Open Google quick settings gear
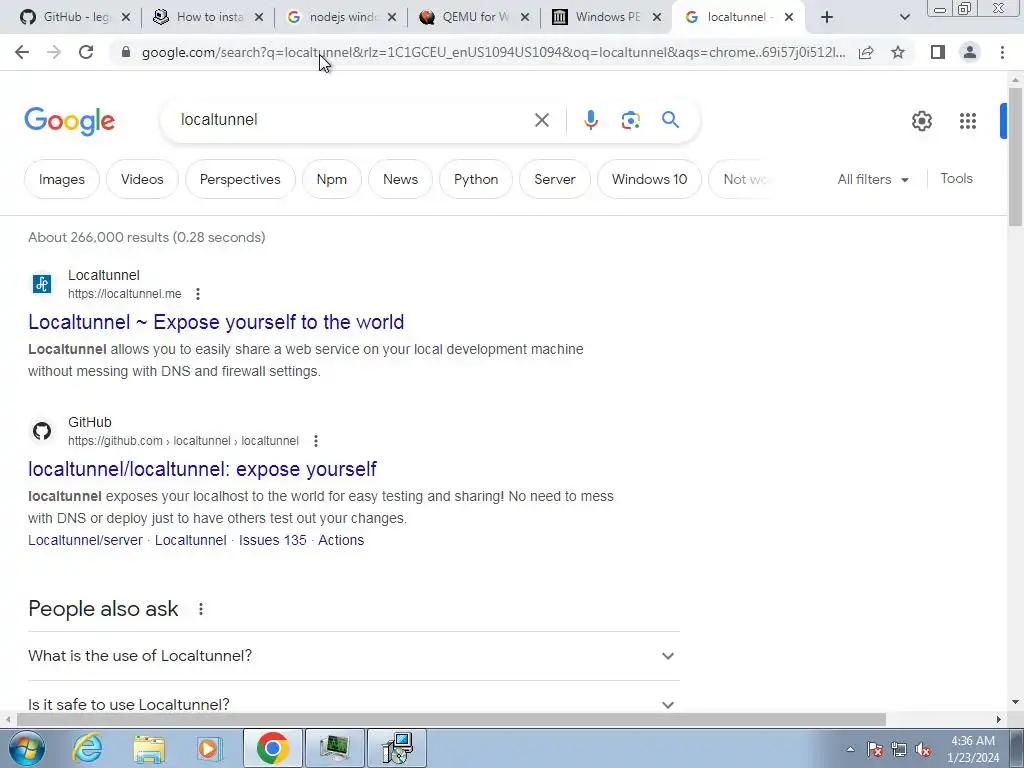This screenshot has width=1024, height=768. [x=921, y=121]
